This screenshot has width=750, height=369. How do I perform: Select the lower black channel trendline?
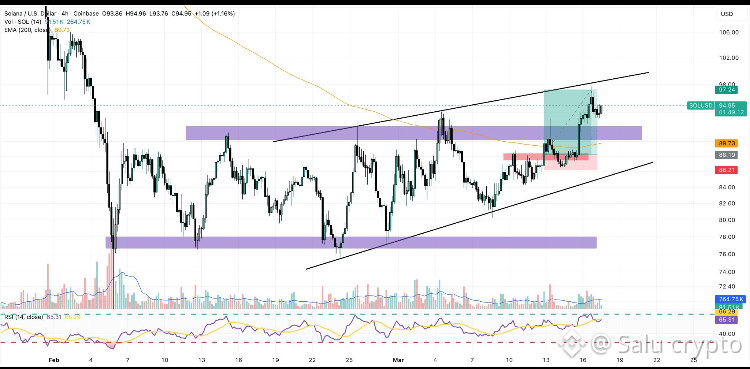coord(479,215)
